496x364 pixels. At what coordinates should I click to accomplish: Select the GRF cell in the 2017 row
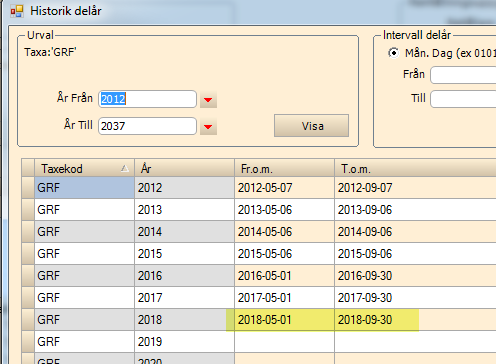coord(84,298)
